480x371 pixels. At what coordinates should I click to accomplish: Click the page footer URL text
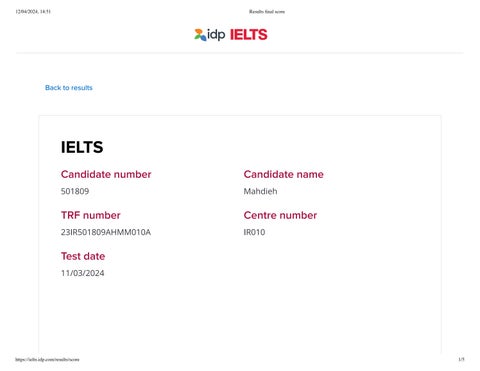tap(47, 359)
